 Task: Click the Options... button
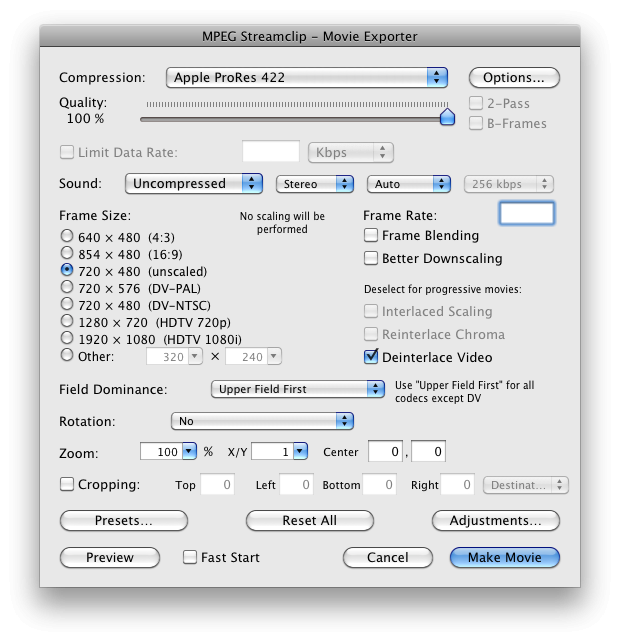point(514,77)
